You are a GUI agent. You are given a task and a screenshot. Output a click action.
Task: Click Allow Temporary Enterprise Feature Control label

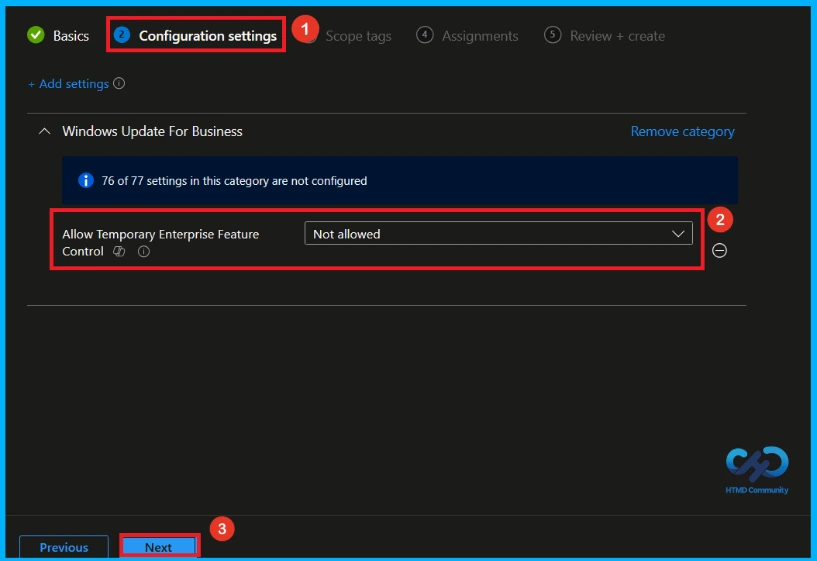(160, 243)
